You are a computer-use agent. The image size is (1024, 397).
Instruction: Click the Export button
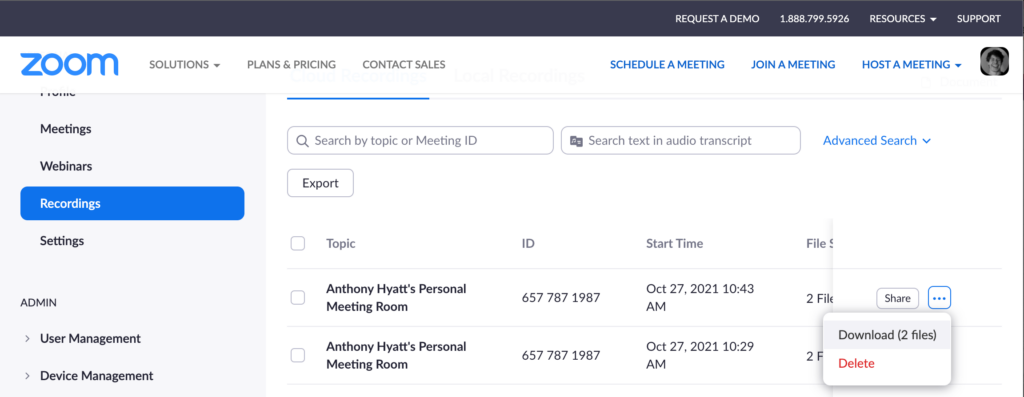coord(320,183)
